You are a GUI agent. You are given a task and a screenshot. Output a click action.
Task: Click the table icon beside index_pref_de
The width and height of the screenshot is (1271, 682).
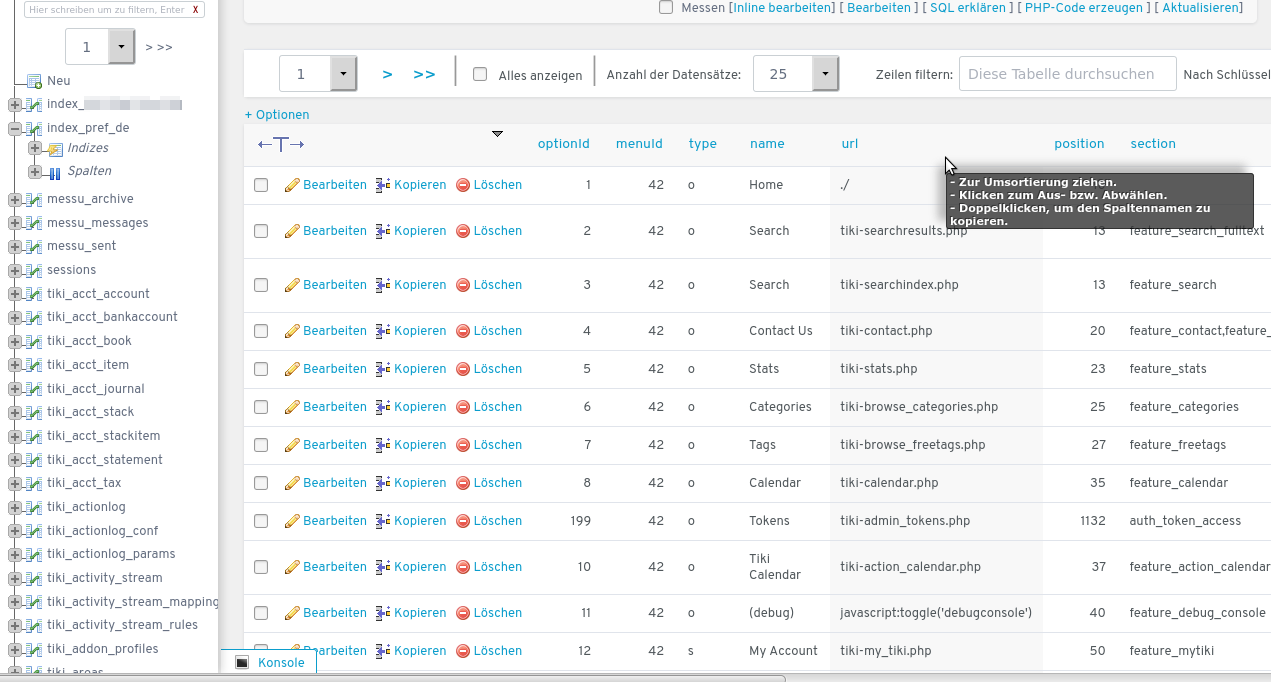(x=34, y=128)
